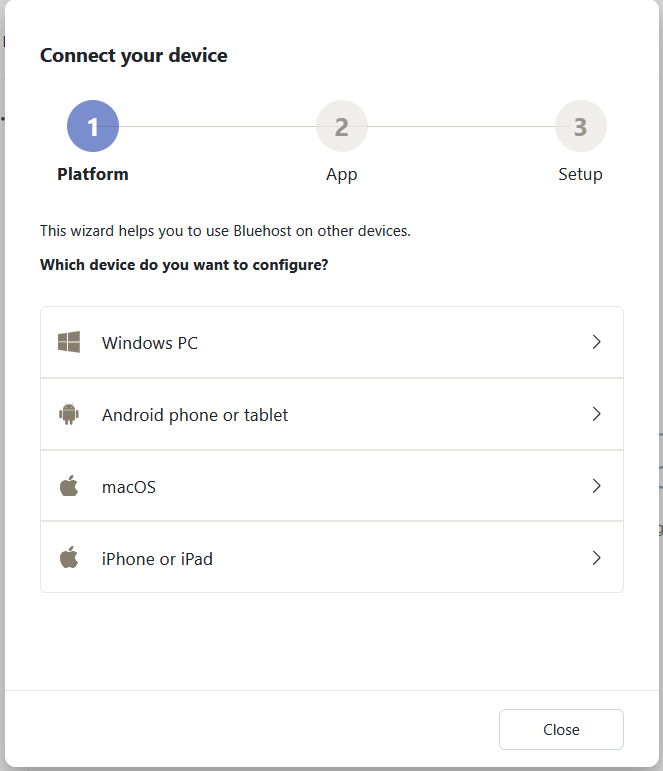Select step 1 circle in wizard

click(93, 127)
